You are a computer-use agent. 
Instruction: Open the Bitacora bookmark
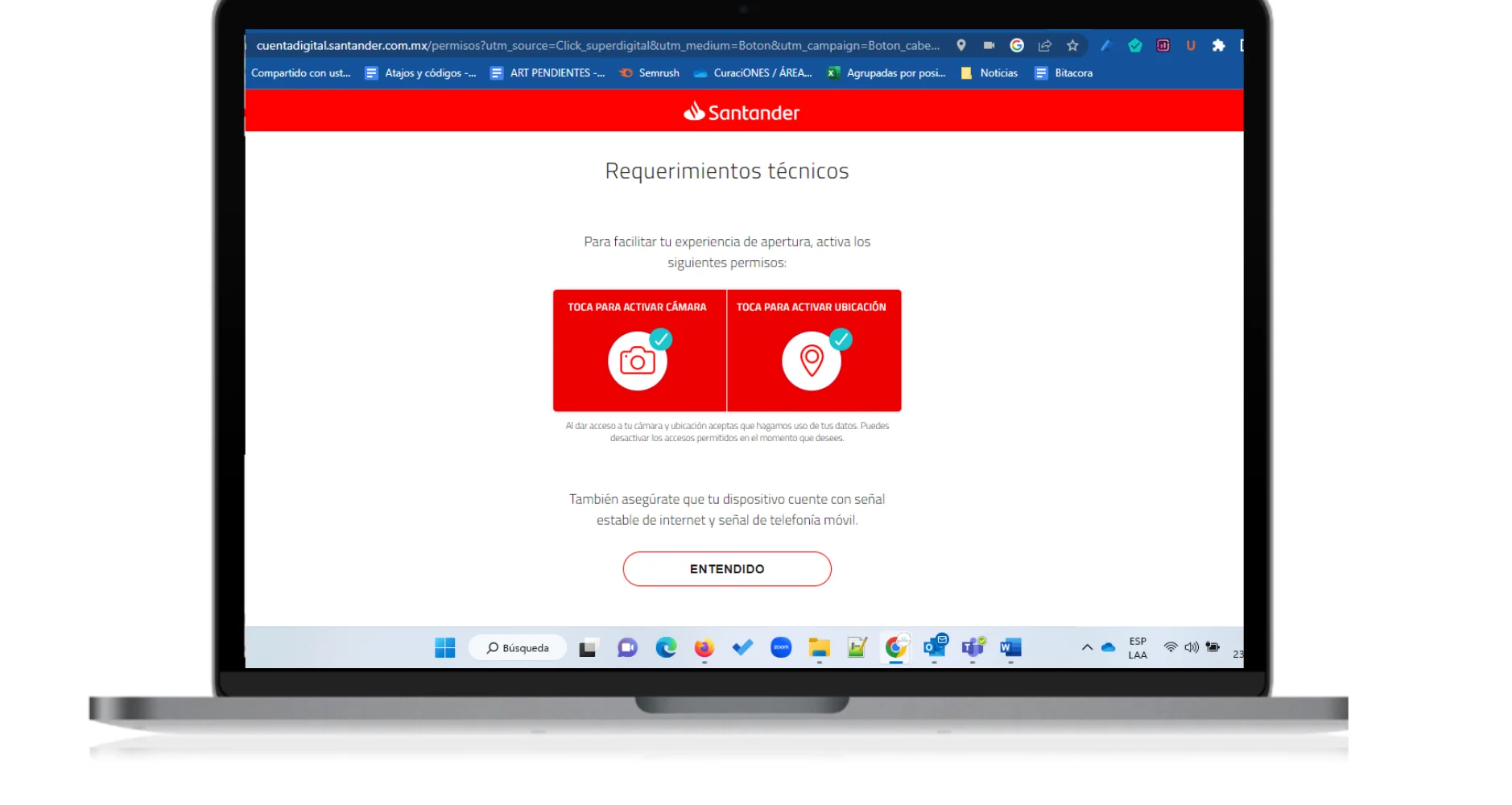click(x=1064, y=73)
